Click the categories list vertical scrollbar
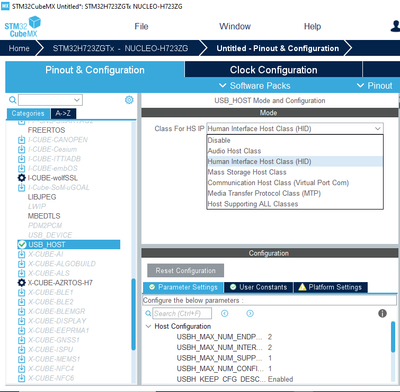 134,314
